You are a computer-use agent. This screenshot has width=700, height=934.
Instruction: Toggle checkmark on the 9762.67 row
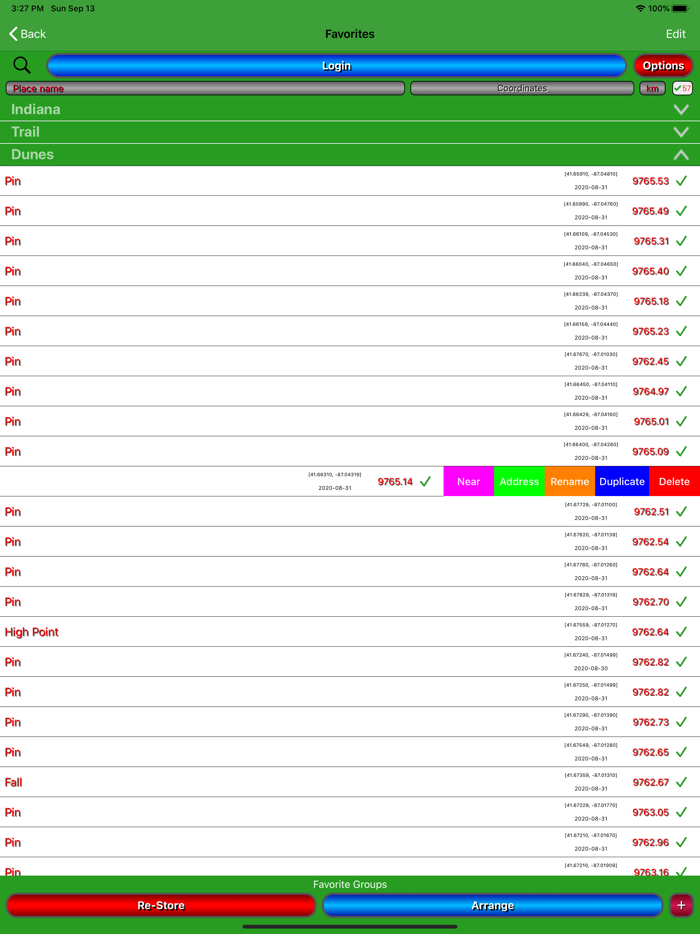[682, 782]
